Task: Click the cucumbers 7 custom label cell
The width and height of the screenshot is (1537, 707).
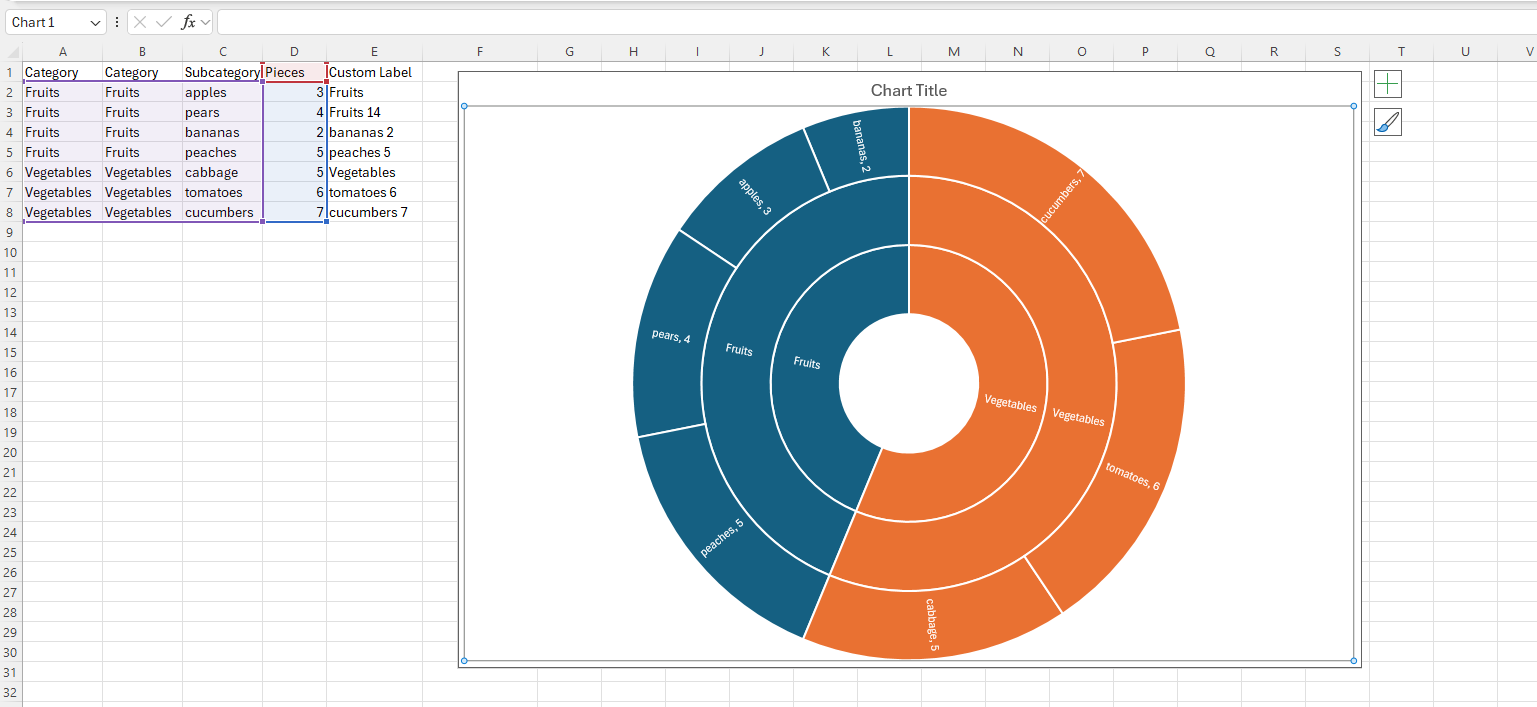Action: point(374,212)
